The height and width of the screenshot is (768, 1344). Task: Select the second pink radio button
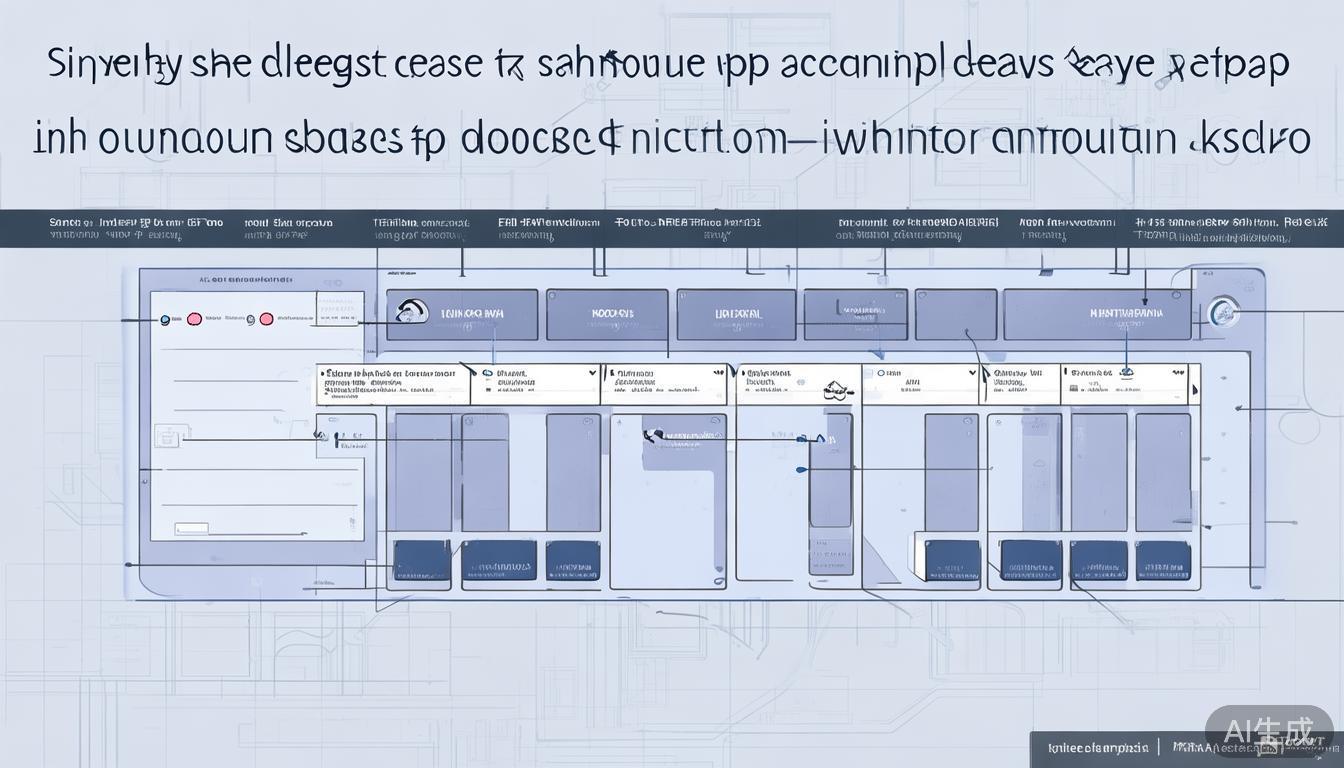coord(266,320)
